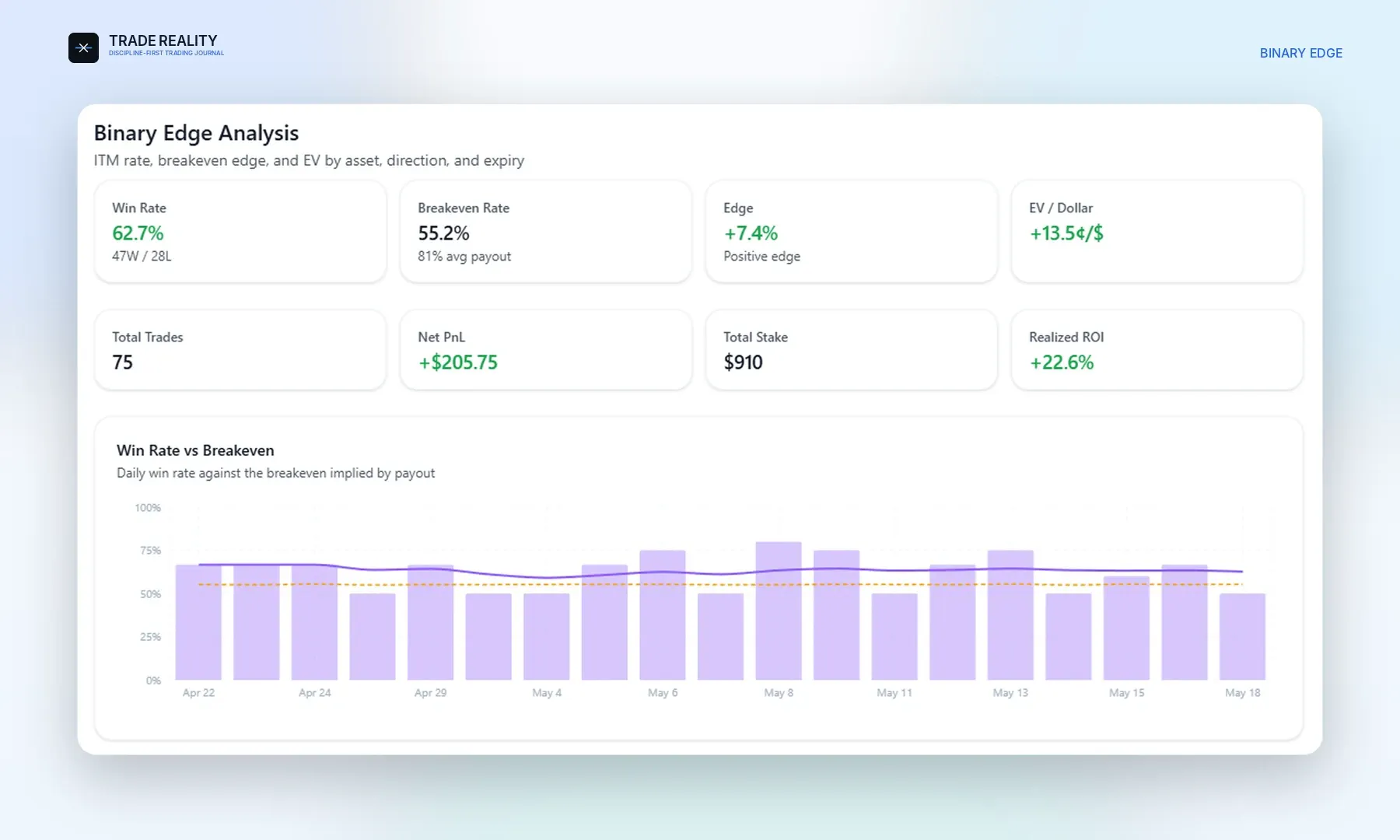The height and width of the screenshot is (840, 1400).
Task: Click the Binary Edge Analysis heading
Action: [196, 133]
